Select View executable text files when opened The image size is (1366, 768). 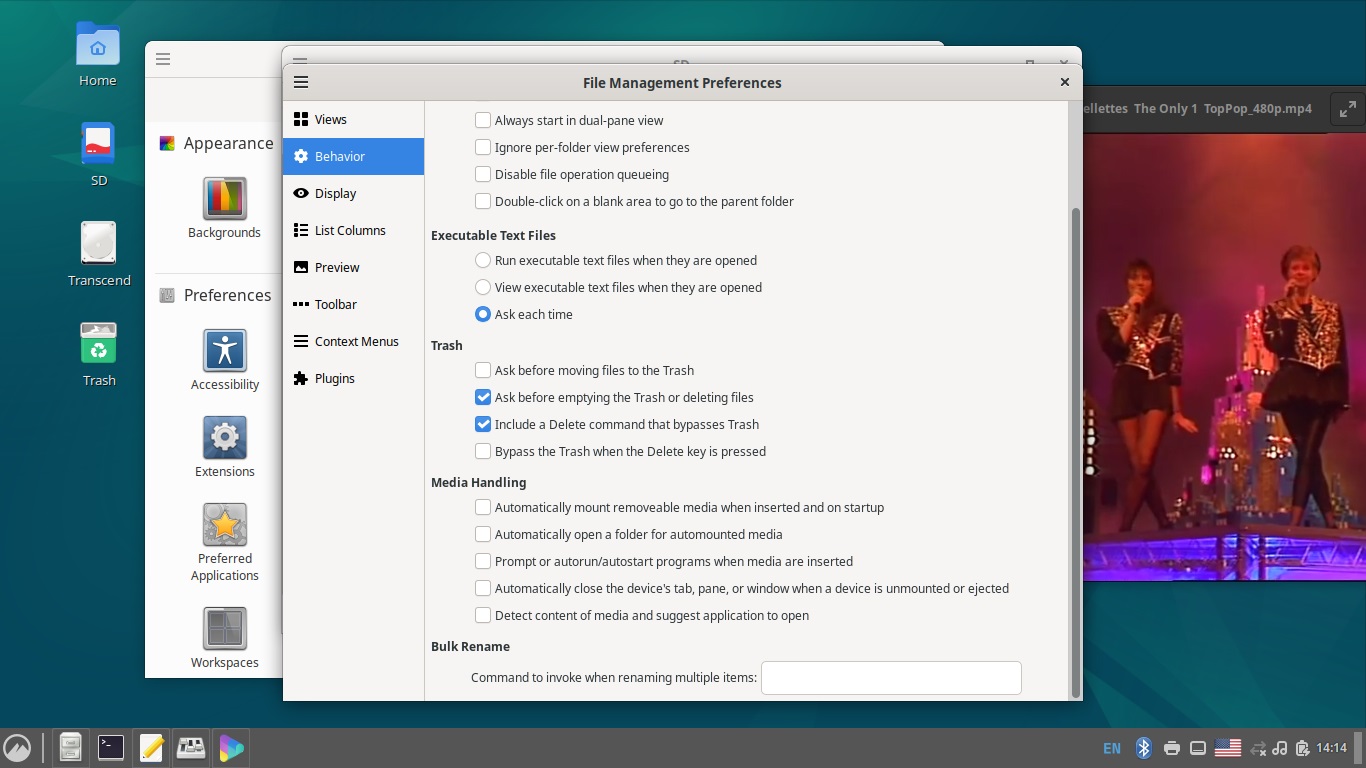(x=483, y=287)
